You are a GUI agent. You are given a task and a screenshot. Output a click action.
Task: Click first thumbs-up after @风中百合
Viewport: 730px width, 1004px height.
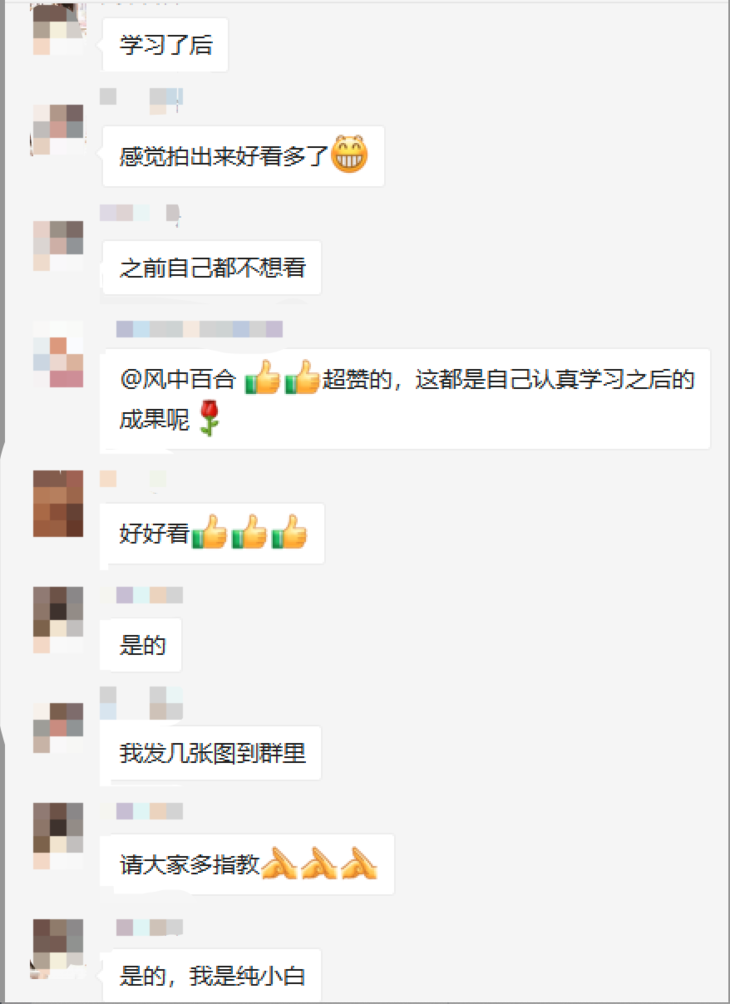[263, 377]
